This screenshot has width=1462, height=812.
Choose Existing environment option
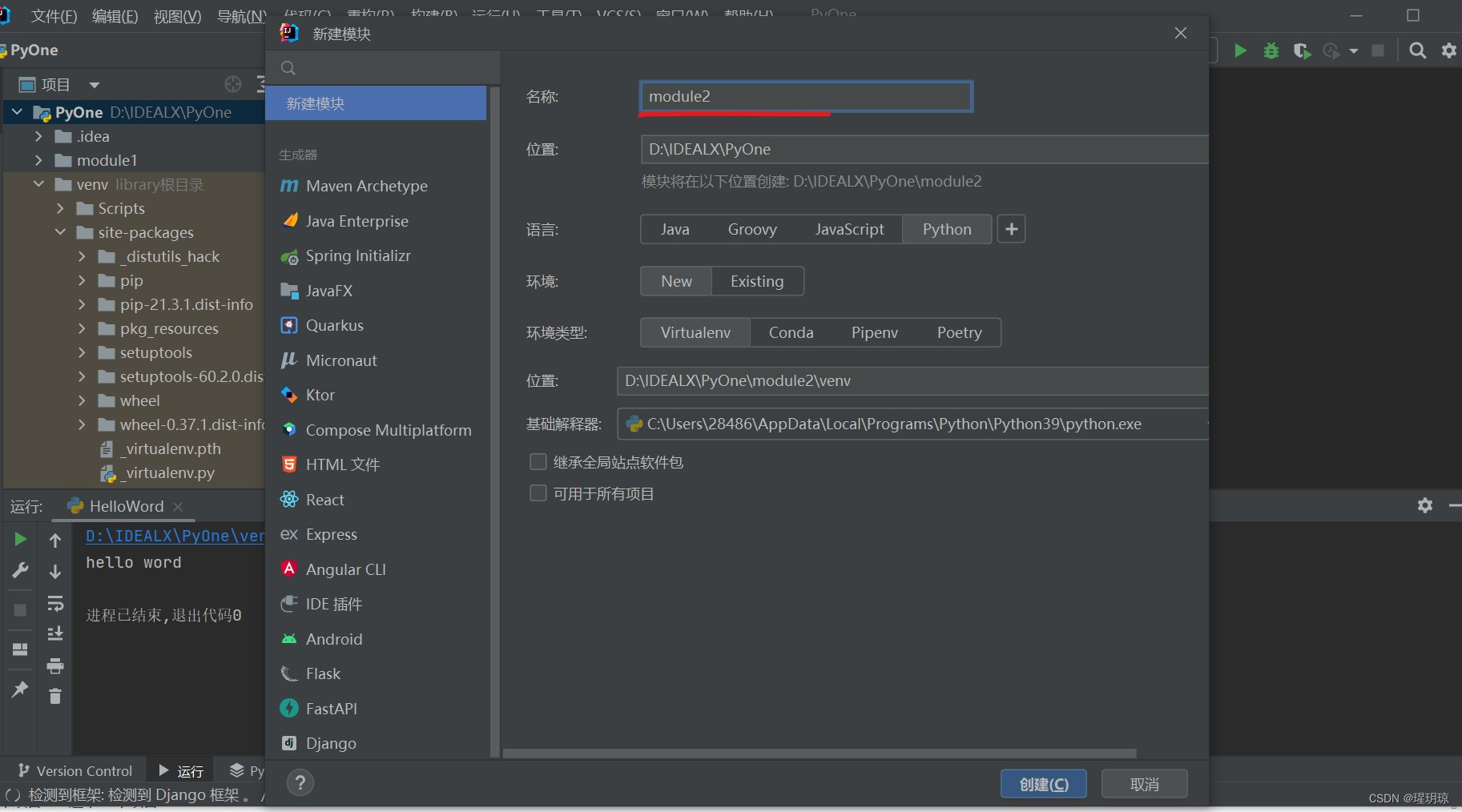point(757,281)
